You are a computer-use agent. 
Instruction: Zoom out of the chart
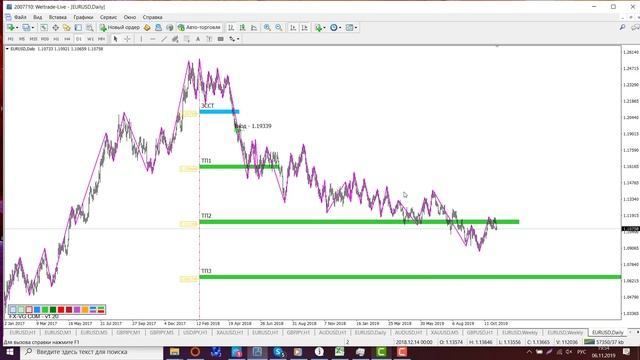(x=279, y=28)
